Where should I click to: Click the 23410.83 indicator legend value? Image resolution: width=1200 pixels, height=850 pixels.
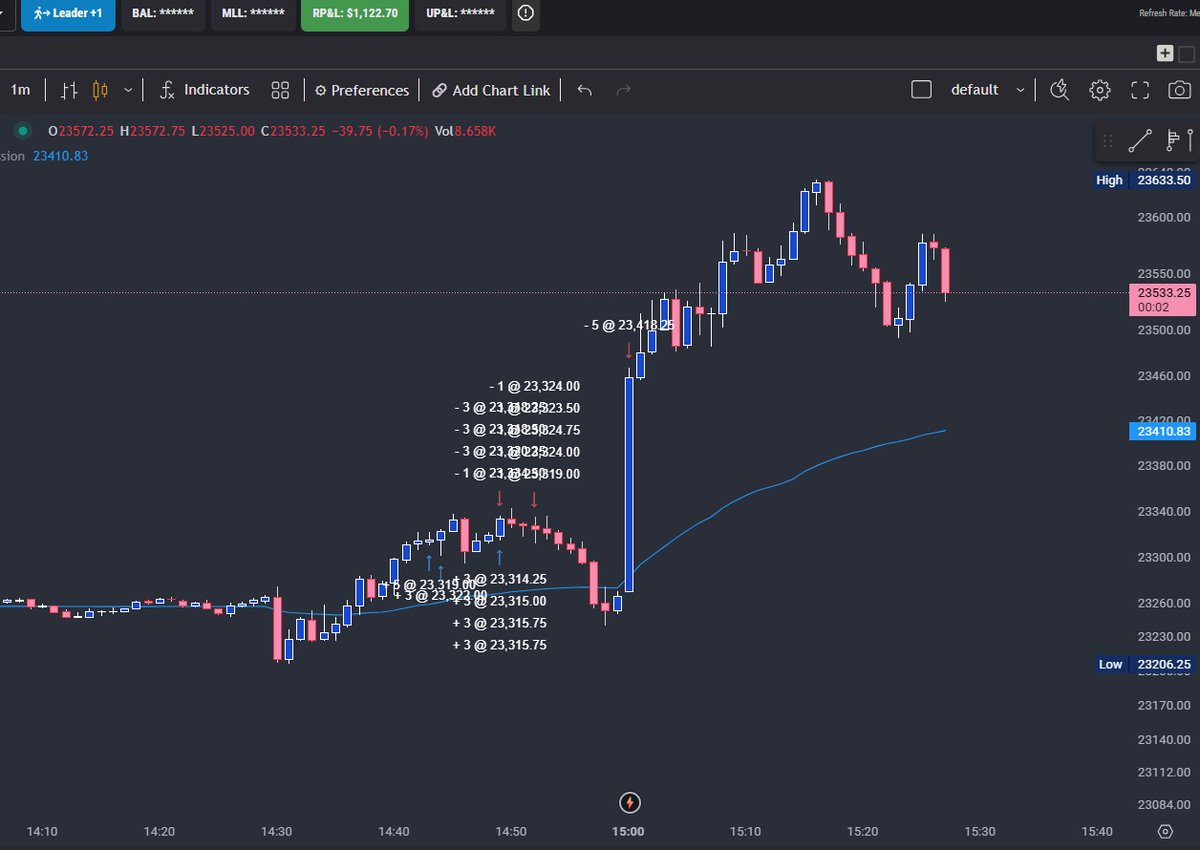61,155
